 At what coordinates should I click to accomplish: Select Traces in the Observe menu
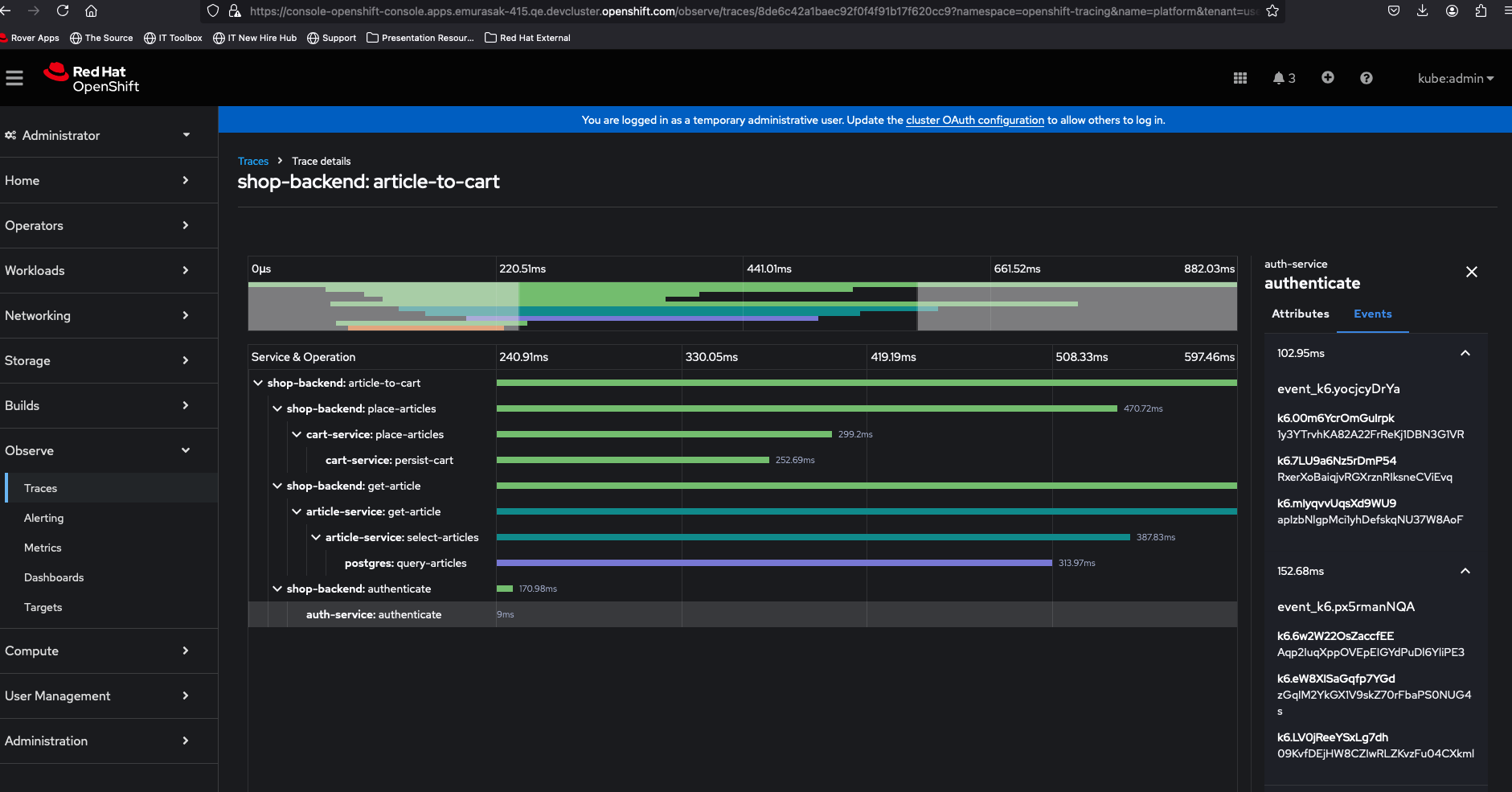(x=111, y=488)
